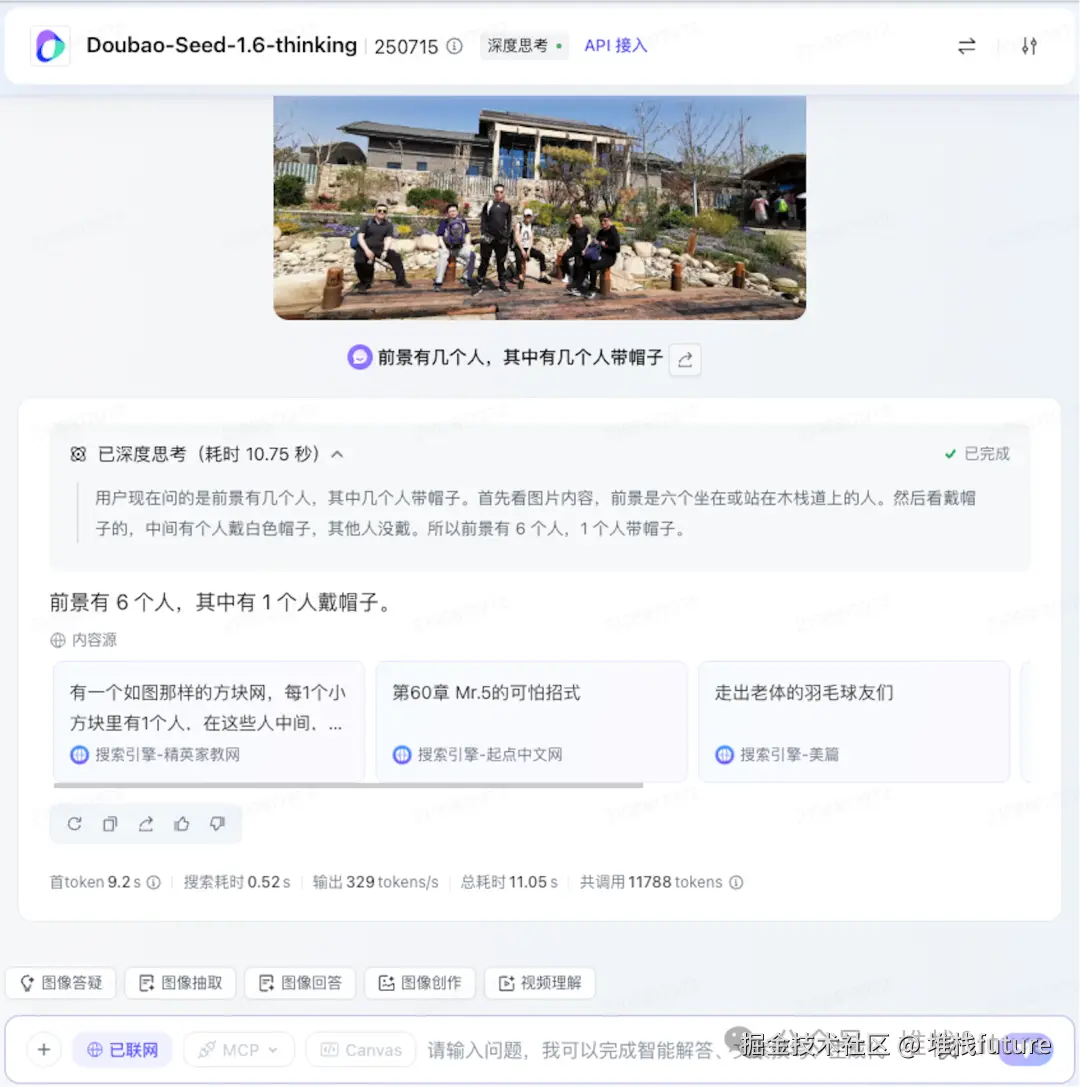
Task: Dislike the response with thumbs down
Action: (218, 823)
